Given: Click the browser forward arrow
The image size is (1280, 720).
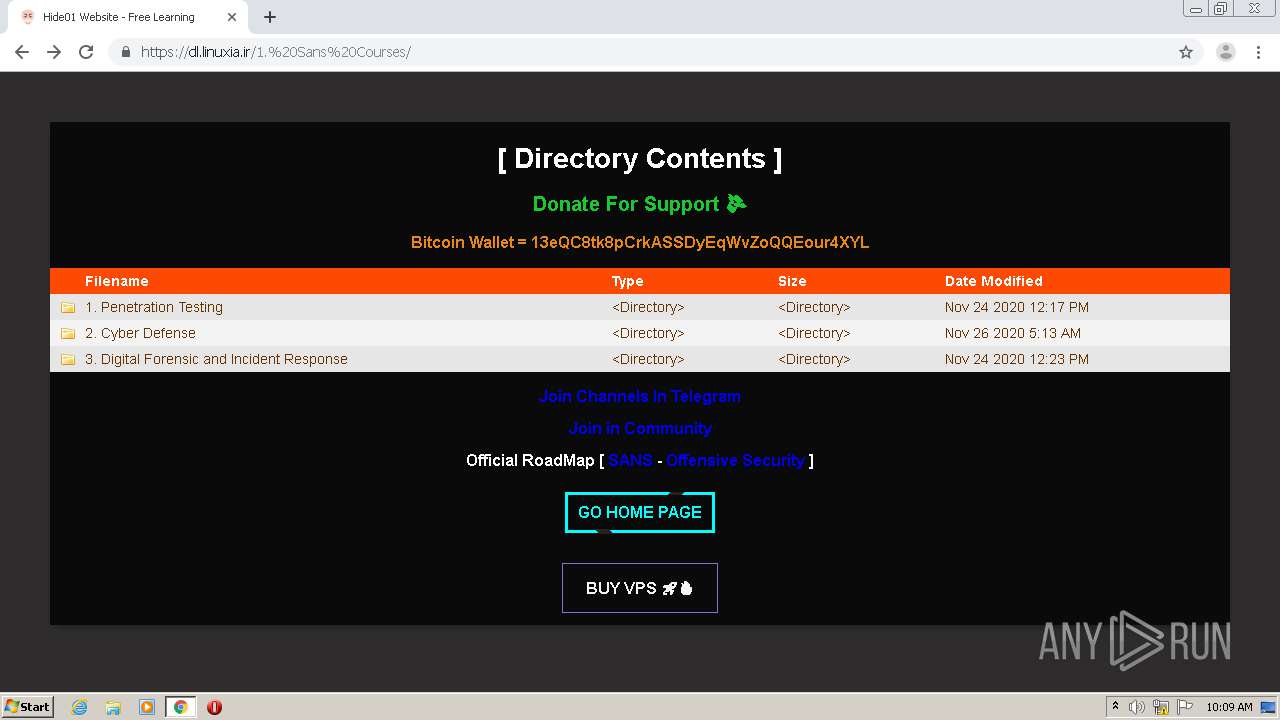Looking at the screenshot, I should click(54, 52).
